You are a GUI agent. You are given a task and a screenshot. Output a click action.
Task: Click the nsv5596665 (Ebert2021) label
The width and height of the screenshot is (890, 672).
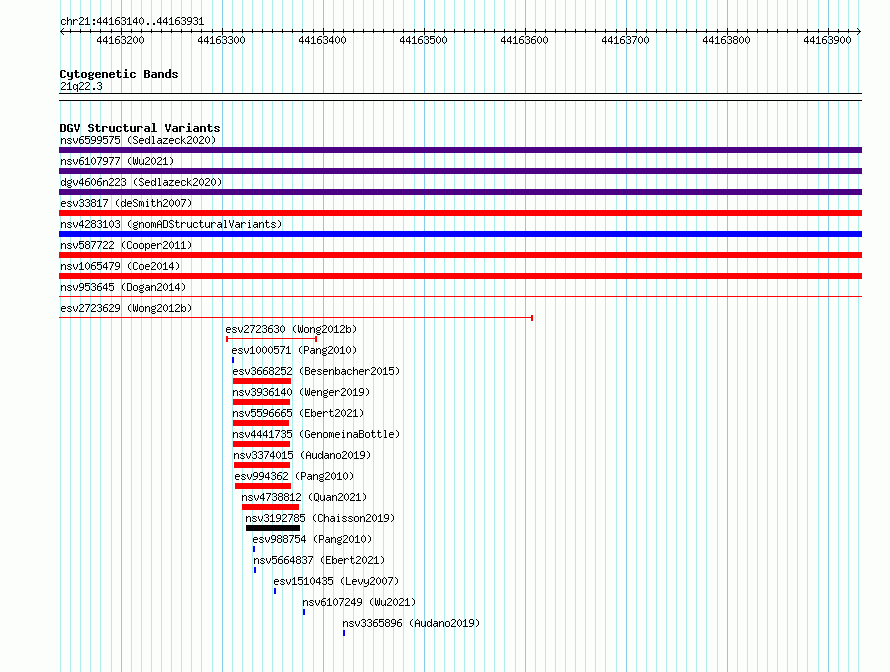(298, 413)
